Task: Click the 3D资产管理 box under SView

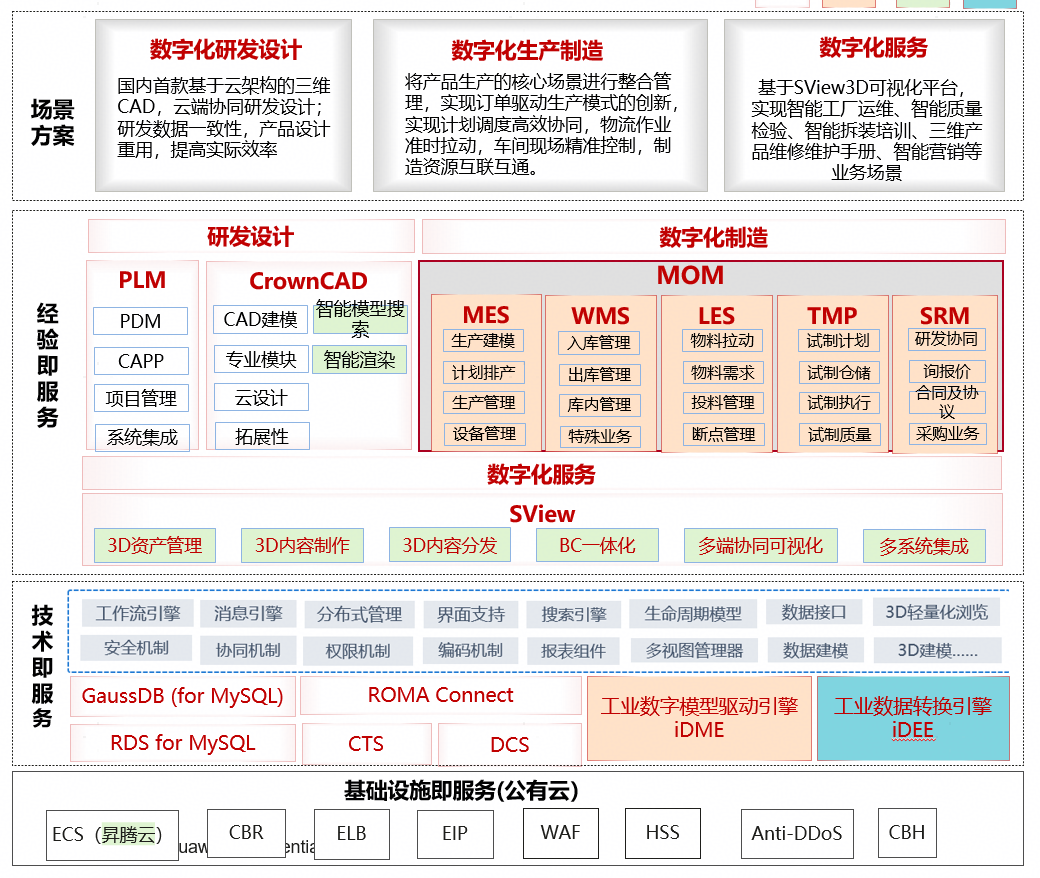Action: pyautogui.click(x=155, y=545)
